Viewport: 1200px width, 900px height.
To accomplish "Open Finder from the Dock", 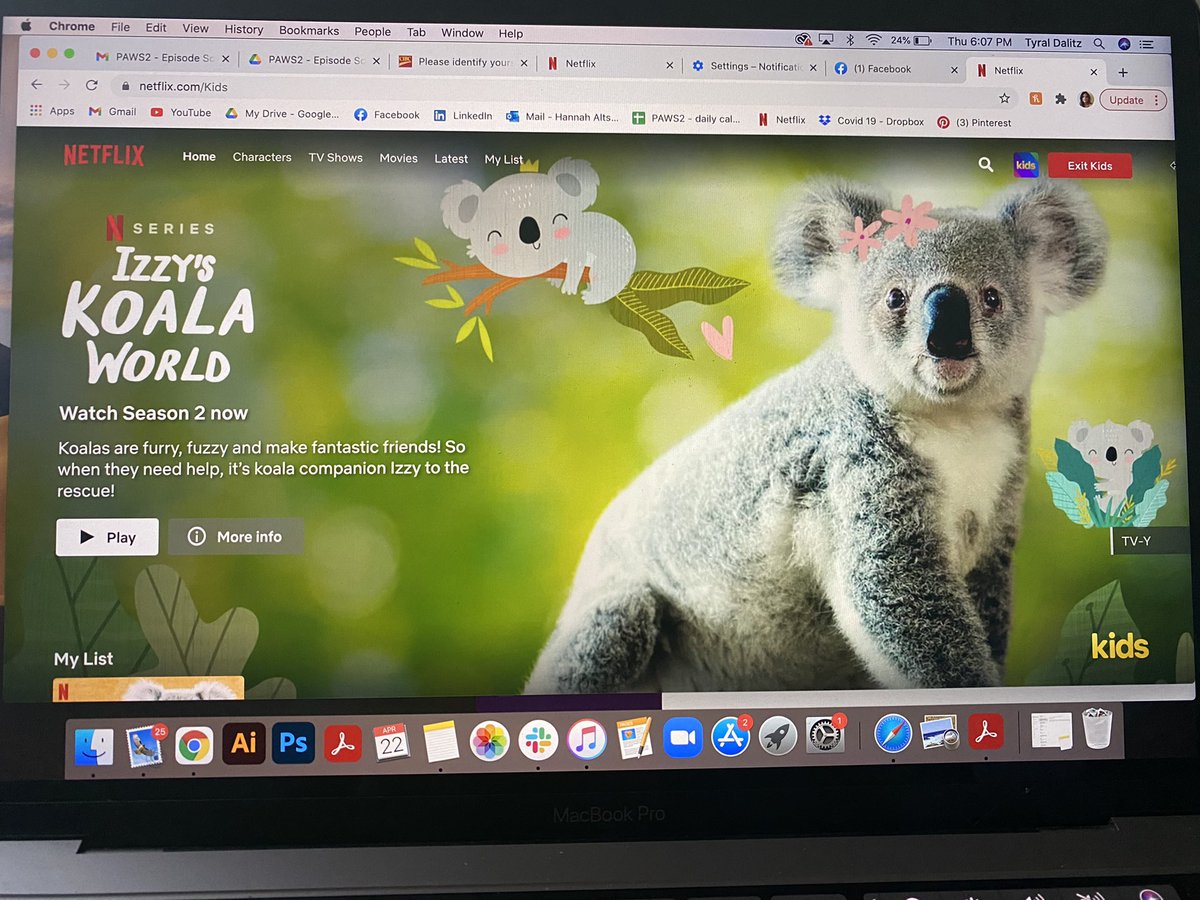I will [94, 745].
